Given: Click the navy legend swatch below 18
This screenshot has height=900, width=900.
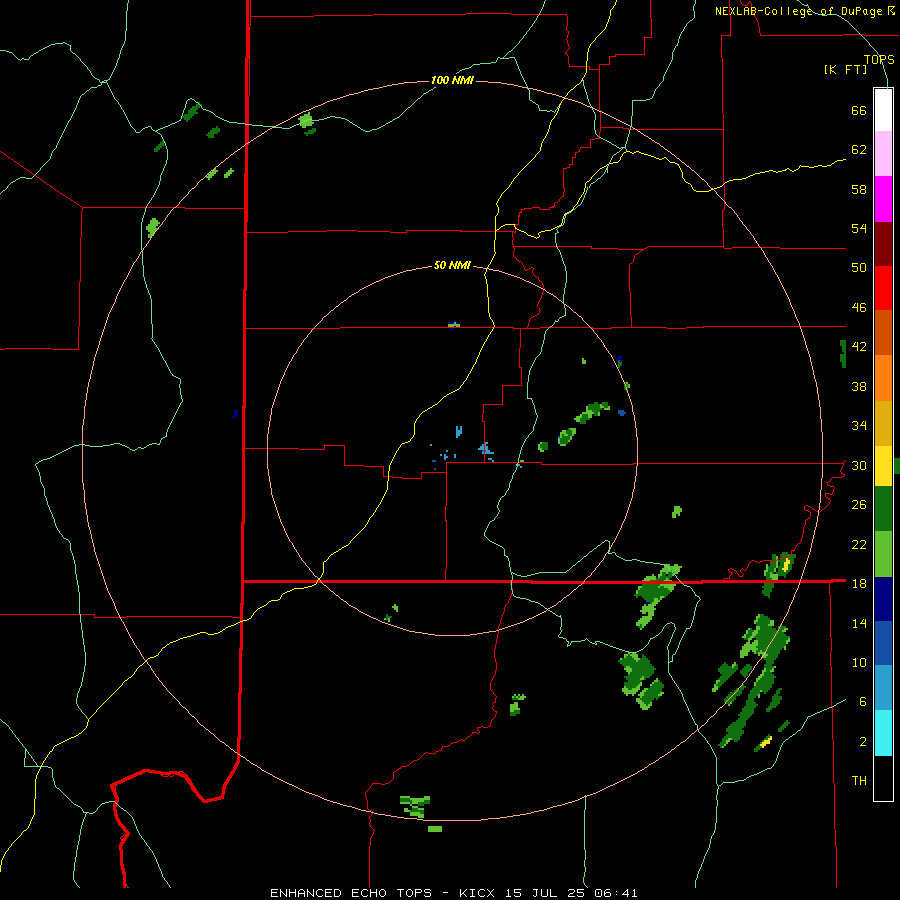Looking at the screenshot, I should tap(883, 599).
